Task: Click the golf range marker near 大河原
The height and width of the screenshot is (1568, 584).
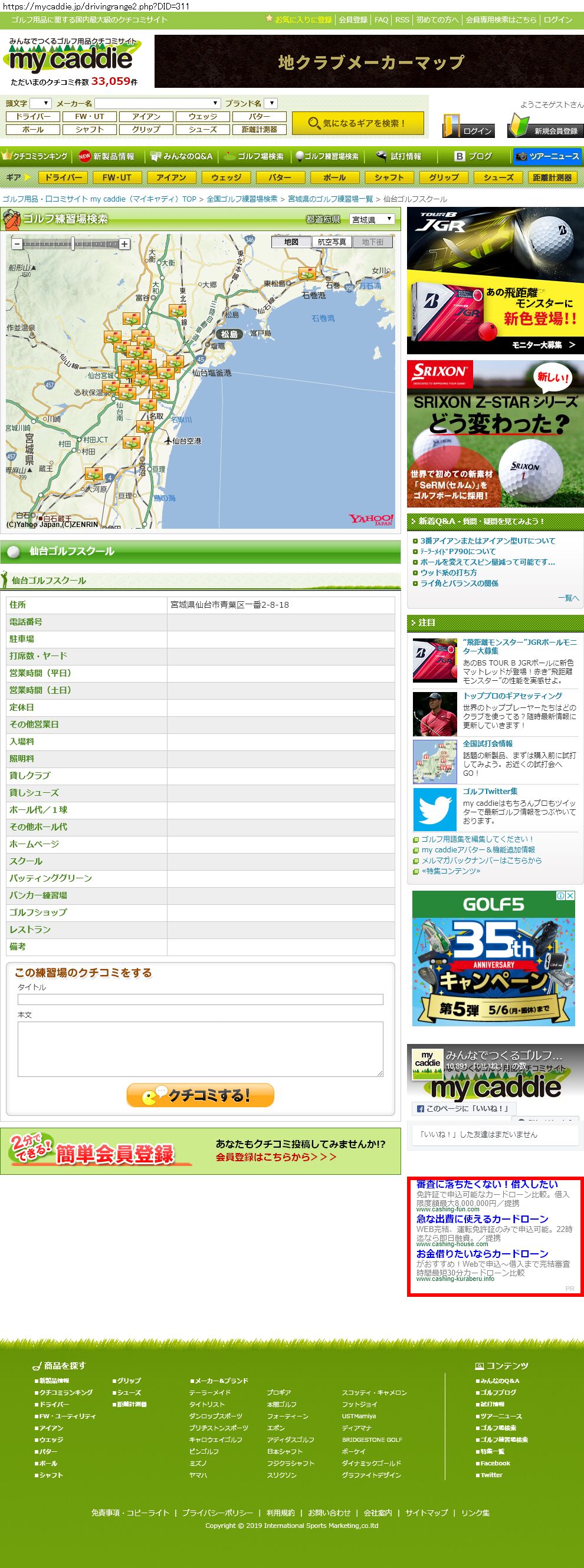Action: click(x=93, y=473)
